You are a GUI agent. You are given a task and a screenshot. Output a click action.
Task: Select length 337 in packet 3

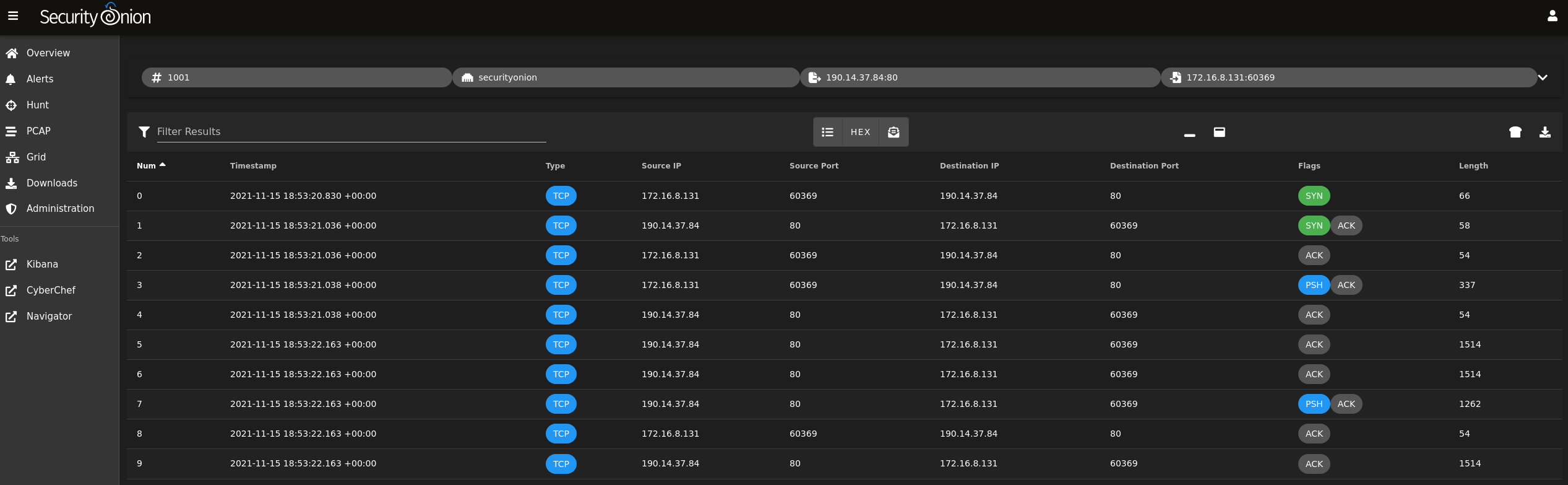pyautogui.click(x=1467, y=285)
